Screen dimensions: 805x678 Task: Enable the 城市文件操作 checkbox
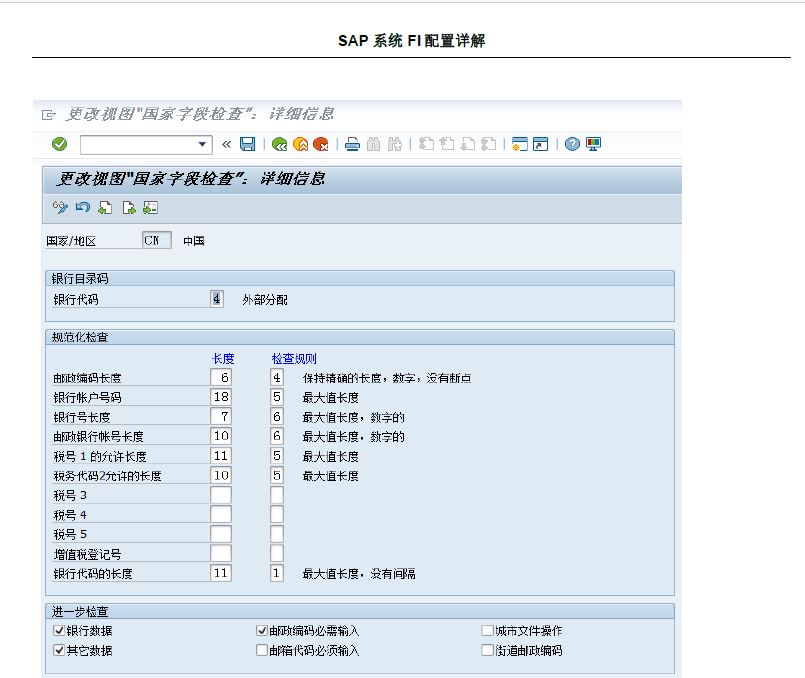(487, 630)
